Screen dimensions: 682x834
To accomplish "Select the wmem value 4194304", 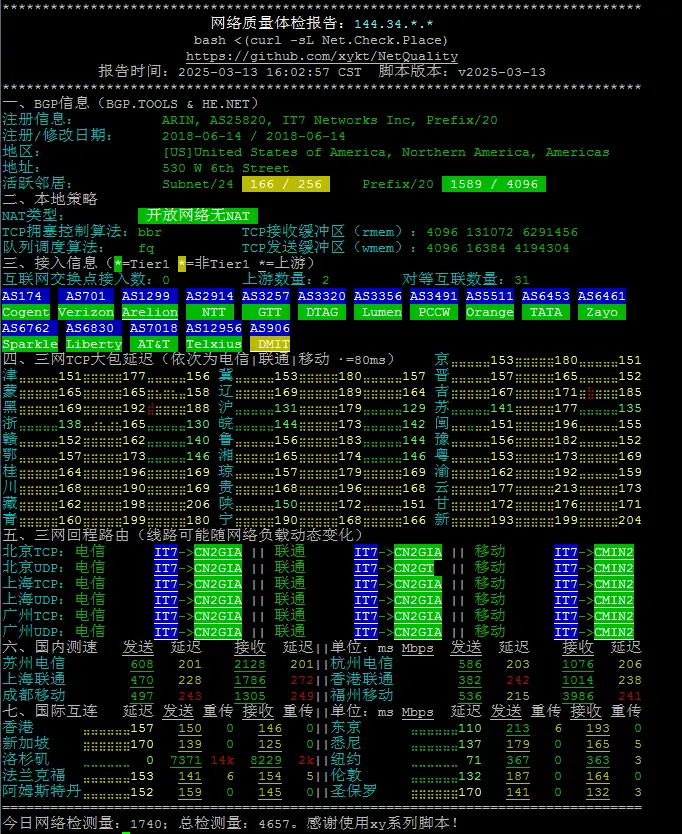I will point(542,248).
